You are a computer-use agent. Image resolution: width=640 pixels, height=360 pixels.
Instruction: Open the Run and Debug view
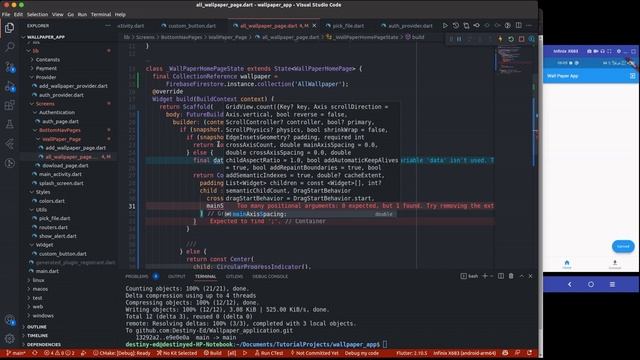9,86
